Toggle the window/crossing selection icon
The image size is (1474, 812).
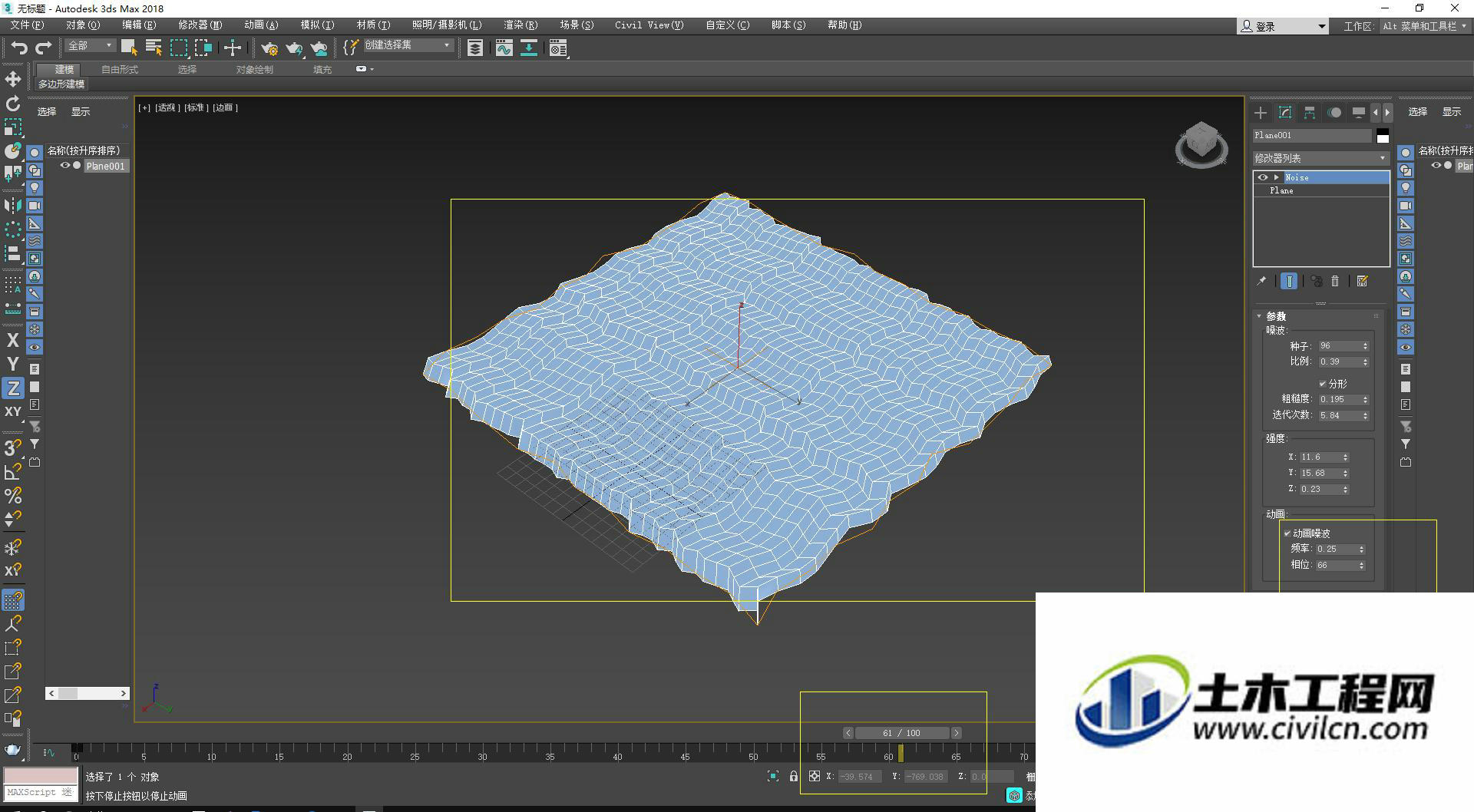coord(203,48)
